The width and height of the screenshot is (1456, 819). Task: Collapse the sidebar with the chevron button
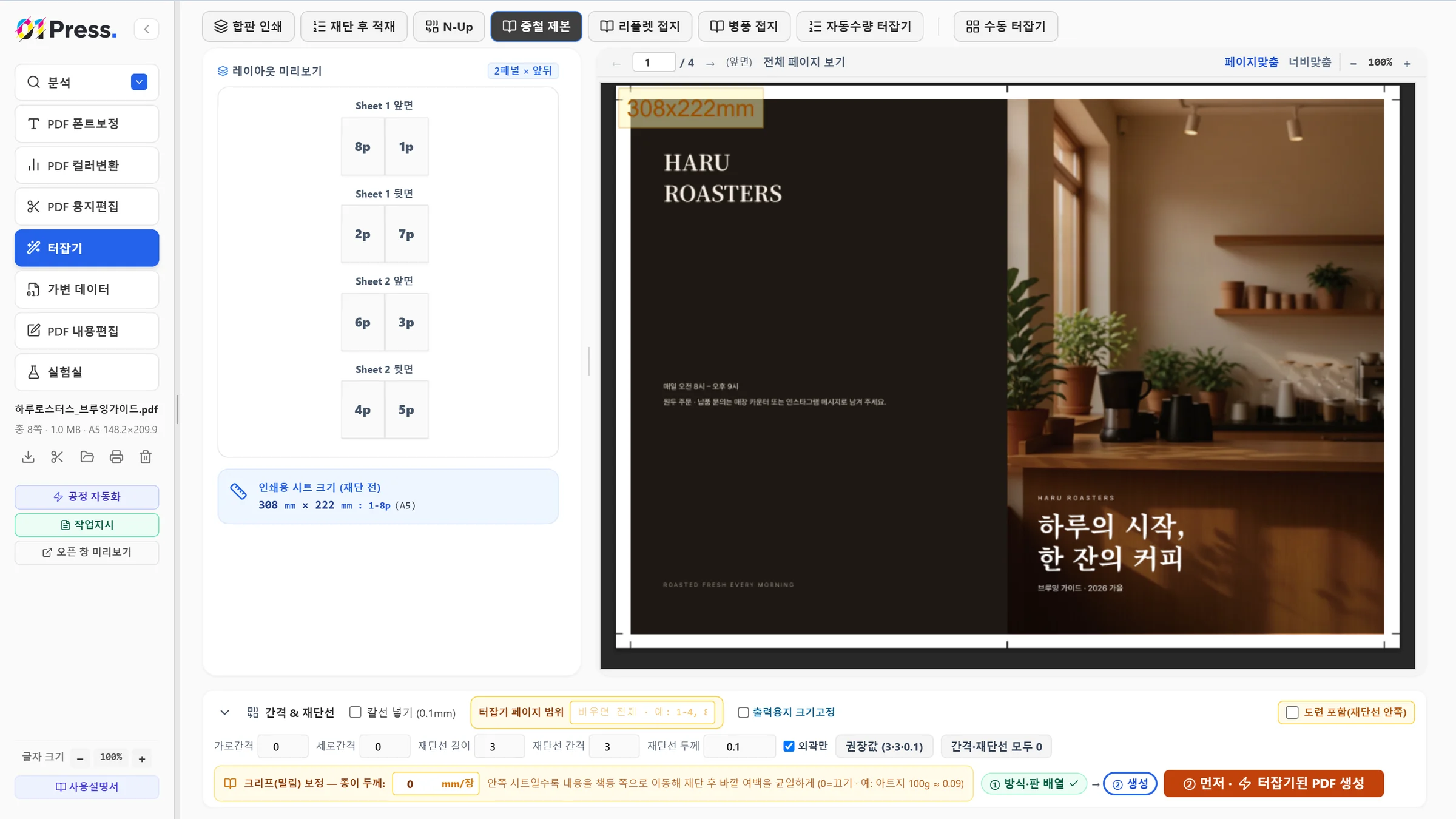point(146,29)
